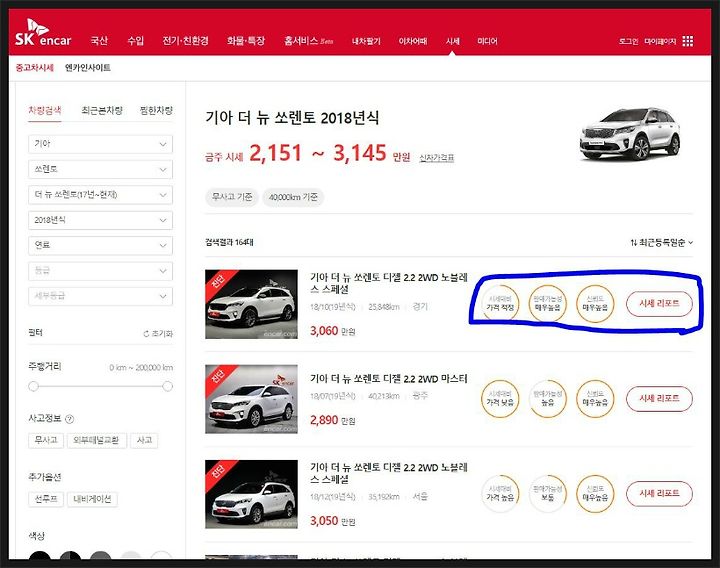
Task: Click 신뢰도 badge of 2,890 listing
Action: [595, 399]
